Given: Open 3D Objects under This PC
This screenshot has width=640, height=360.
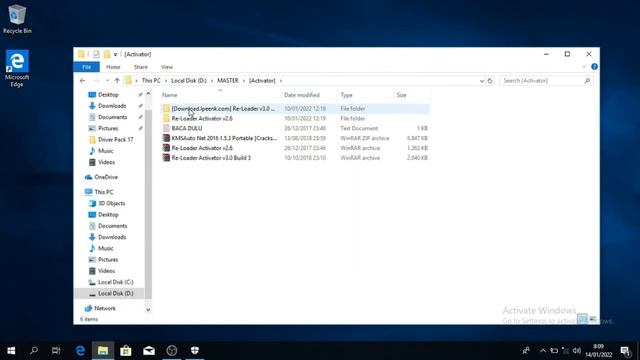Looking at the screenshot, I should [x=111, y=203].
